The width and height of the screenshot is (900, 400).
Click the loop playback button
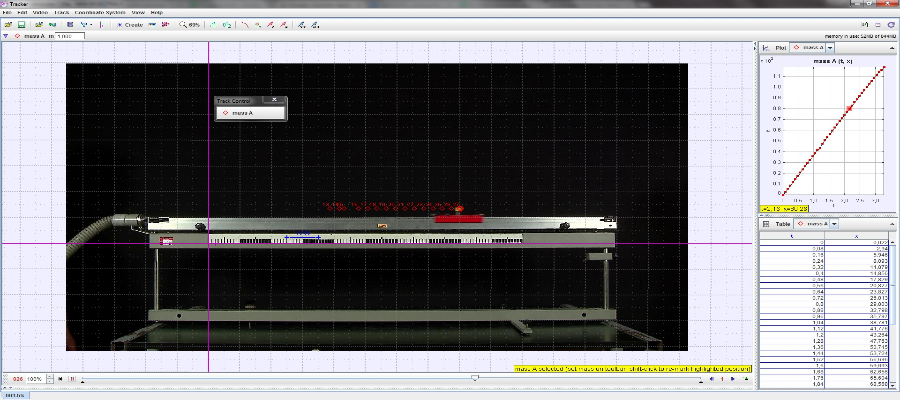(x=746, y=379)
